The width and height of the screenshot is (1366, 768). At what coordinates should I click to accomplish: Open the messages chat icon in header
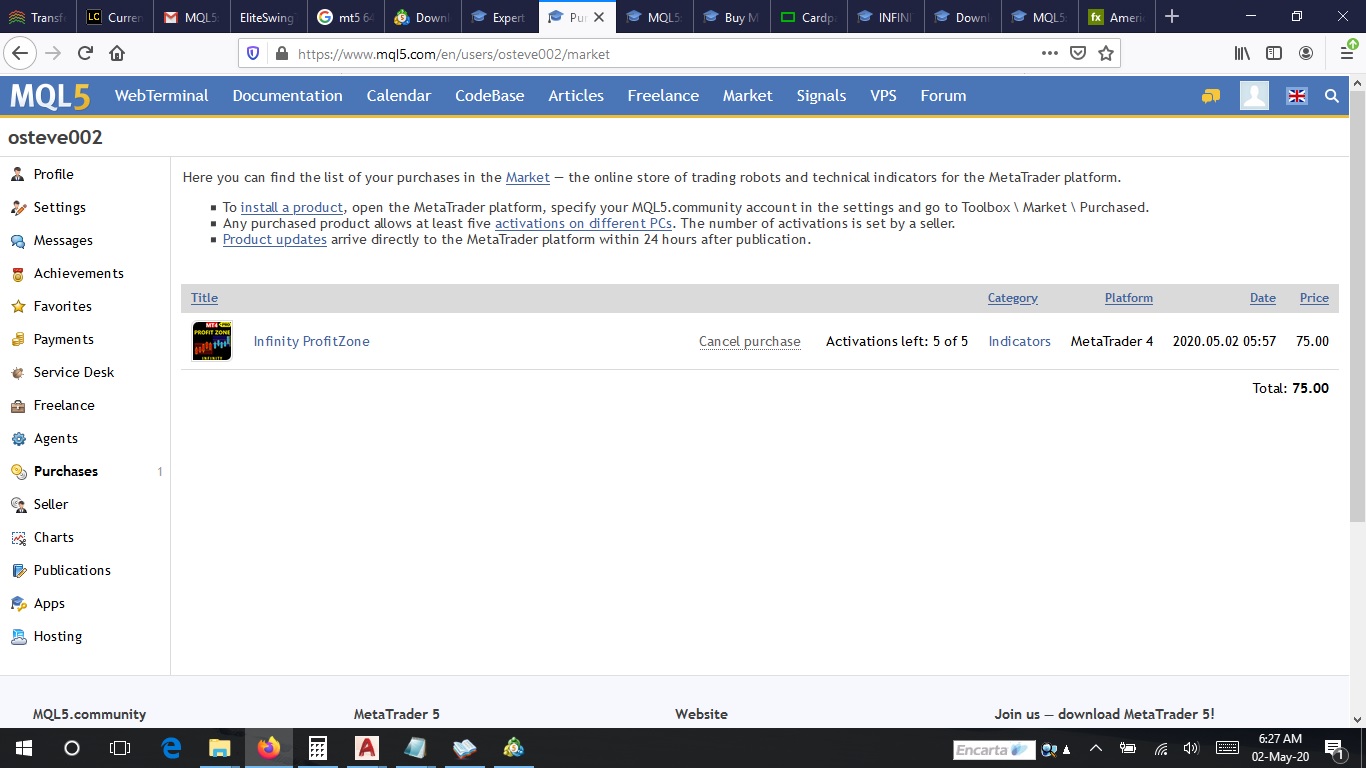pos(1211,96)
